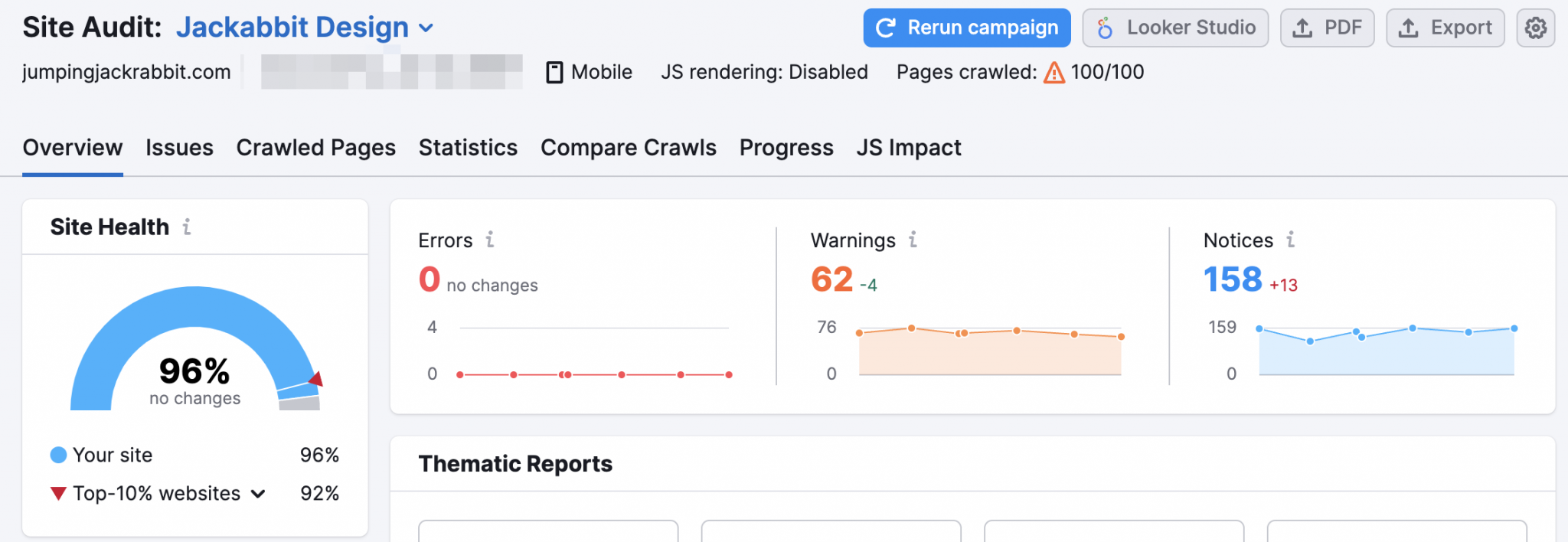
Task: Open the Site Health info tooltip
Action: (x=186, y=227)
